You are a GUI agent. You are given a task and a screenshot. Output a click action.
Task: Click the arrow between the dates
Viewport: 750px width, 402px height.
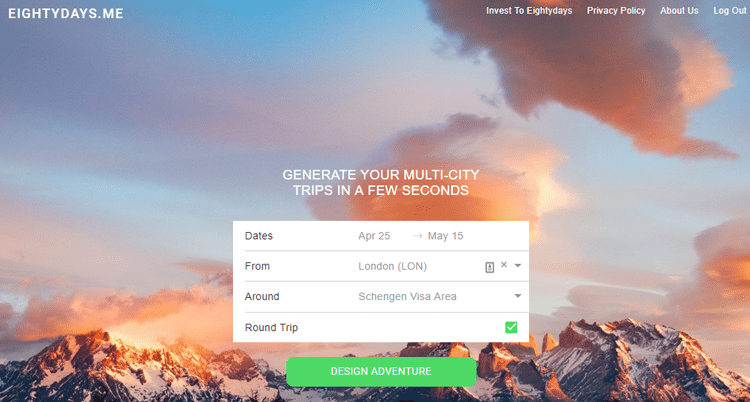pyautogui.click(x=418, y=236)
